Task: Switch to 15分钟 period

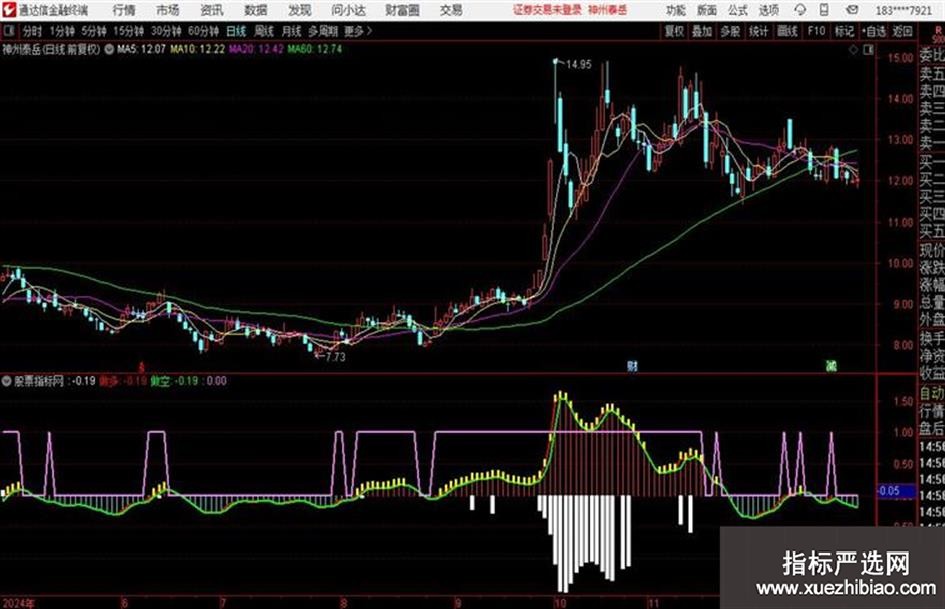Action: (x=128, y=31)
